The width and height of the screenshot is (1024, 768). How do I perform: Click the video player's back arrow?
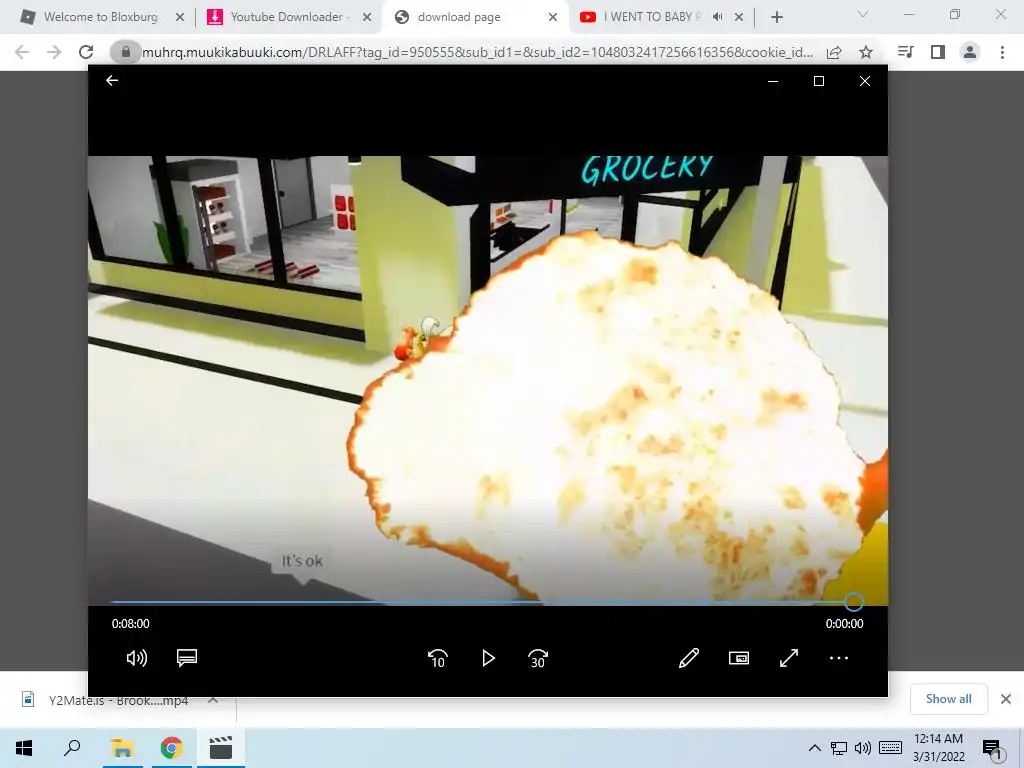click(112, 80)
